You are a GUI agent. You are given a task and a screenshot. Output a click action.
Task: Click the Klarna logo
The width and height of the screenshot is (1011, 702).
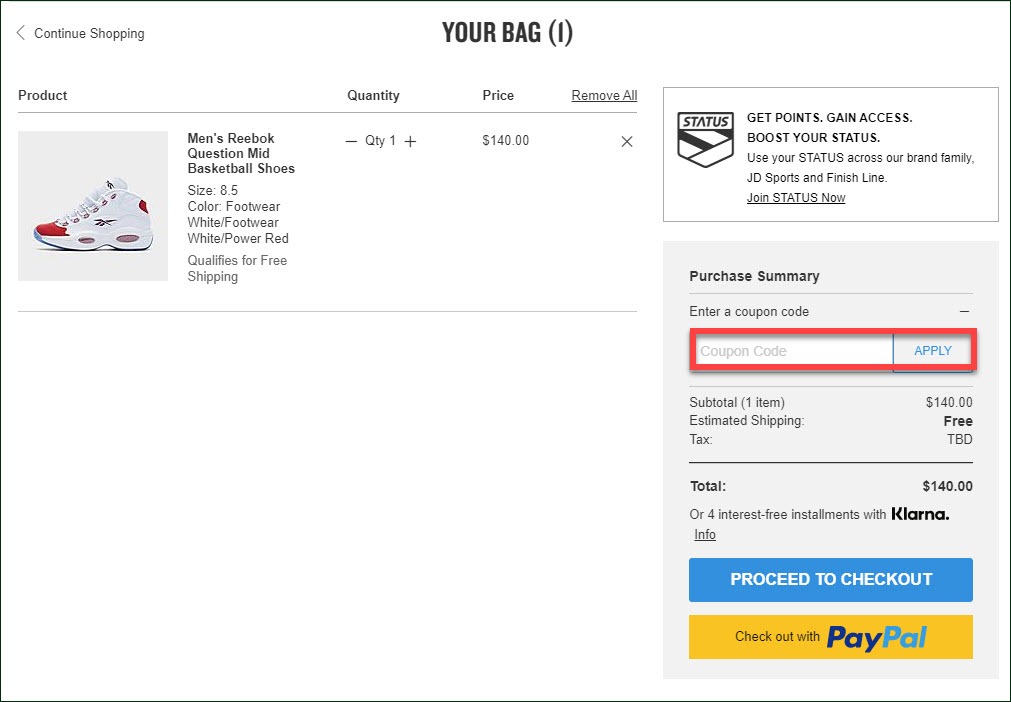(920, 514)
